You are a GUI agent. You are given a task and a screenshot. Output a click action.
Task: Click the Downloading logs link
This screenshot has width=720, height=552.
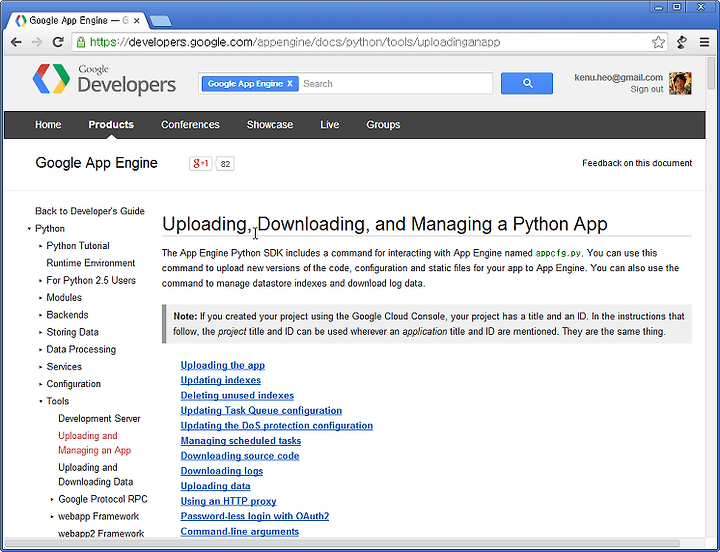[222, 471]
